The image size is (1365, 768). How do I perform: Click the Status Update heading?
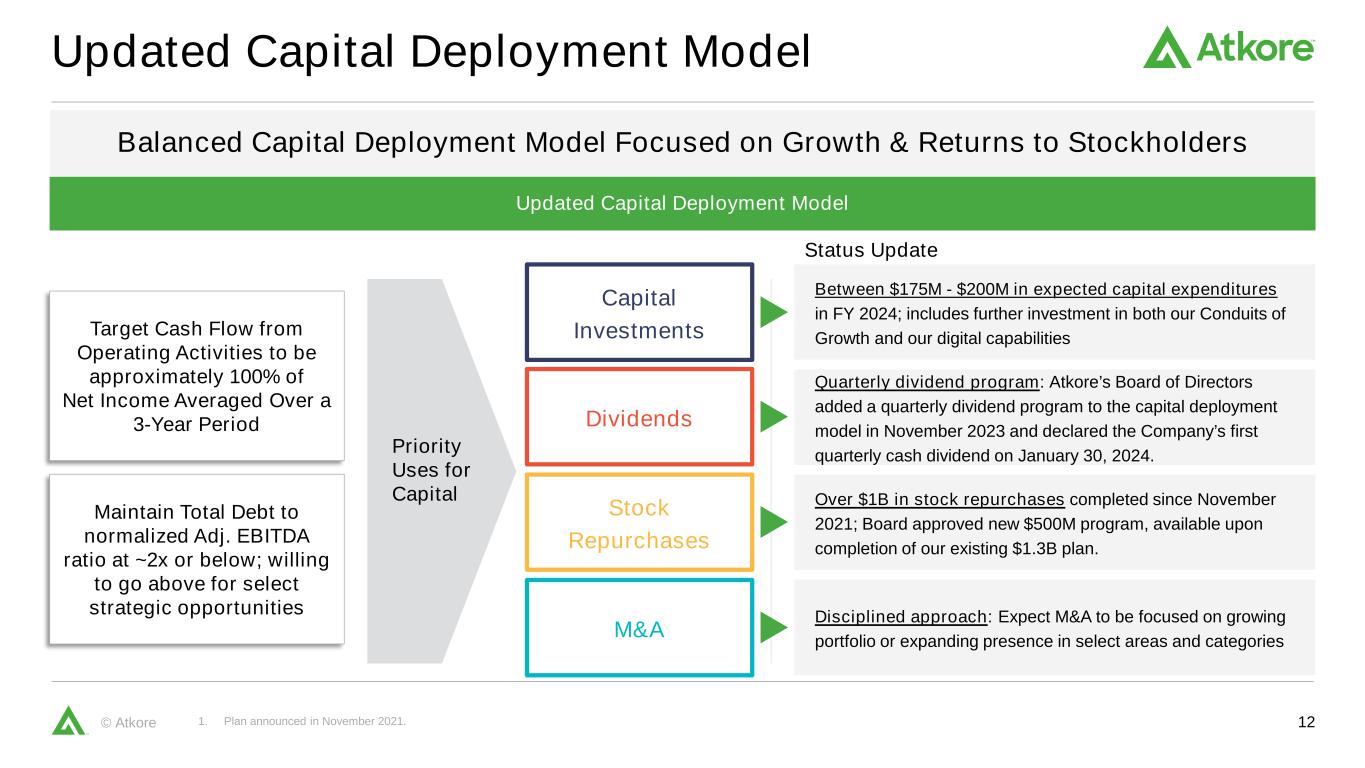point(871,249)
